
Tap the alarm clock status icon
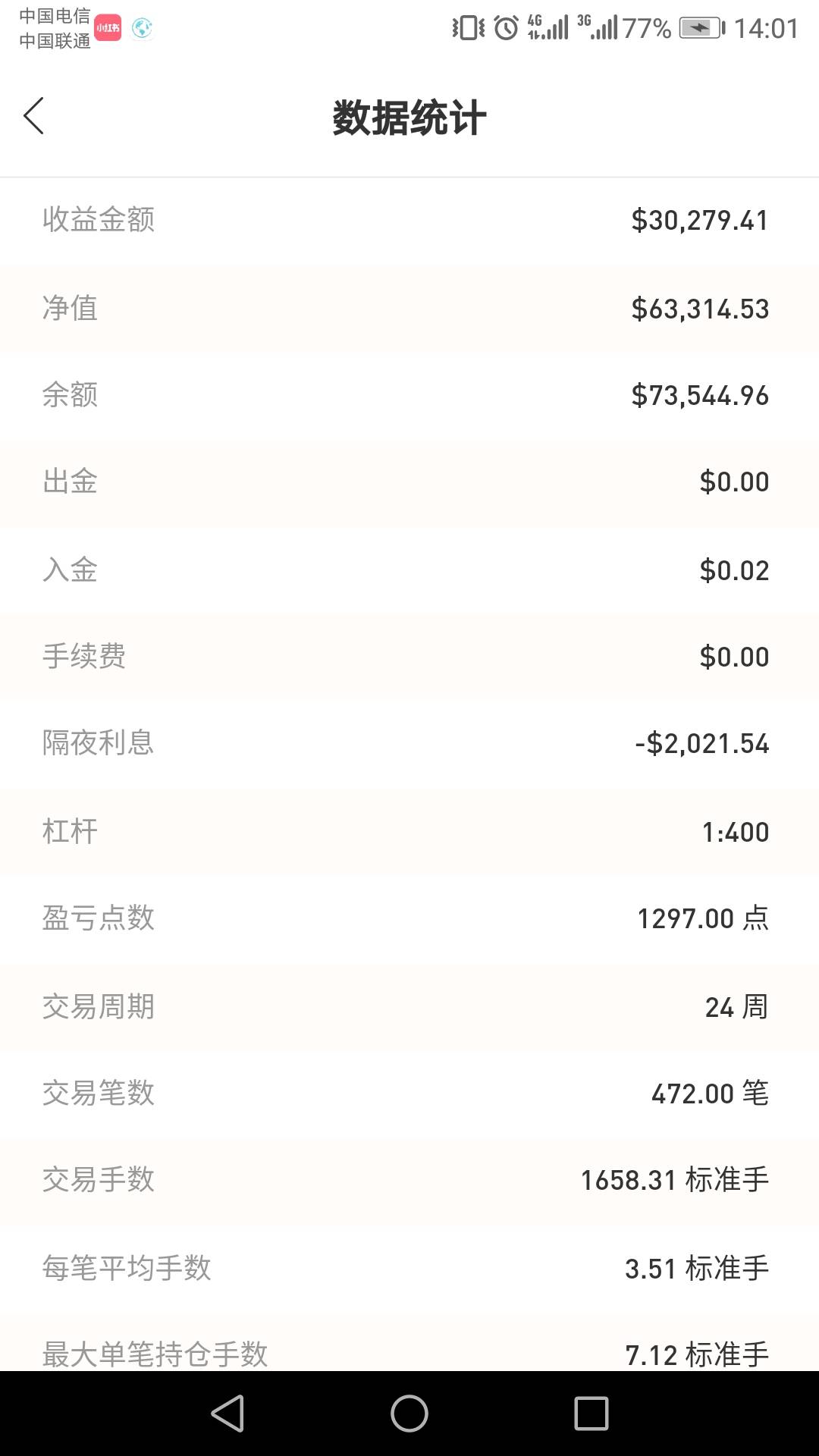(x=506, y=28)
